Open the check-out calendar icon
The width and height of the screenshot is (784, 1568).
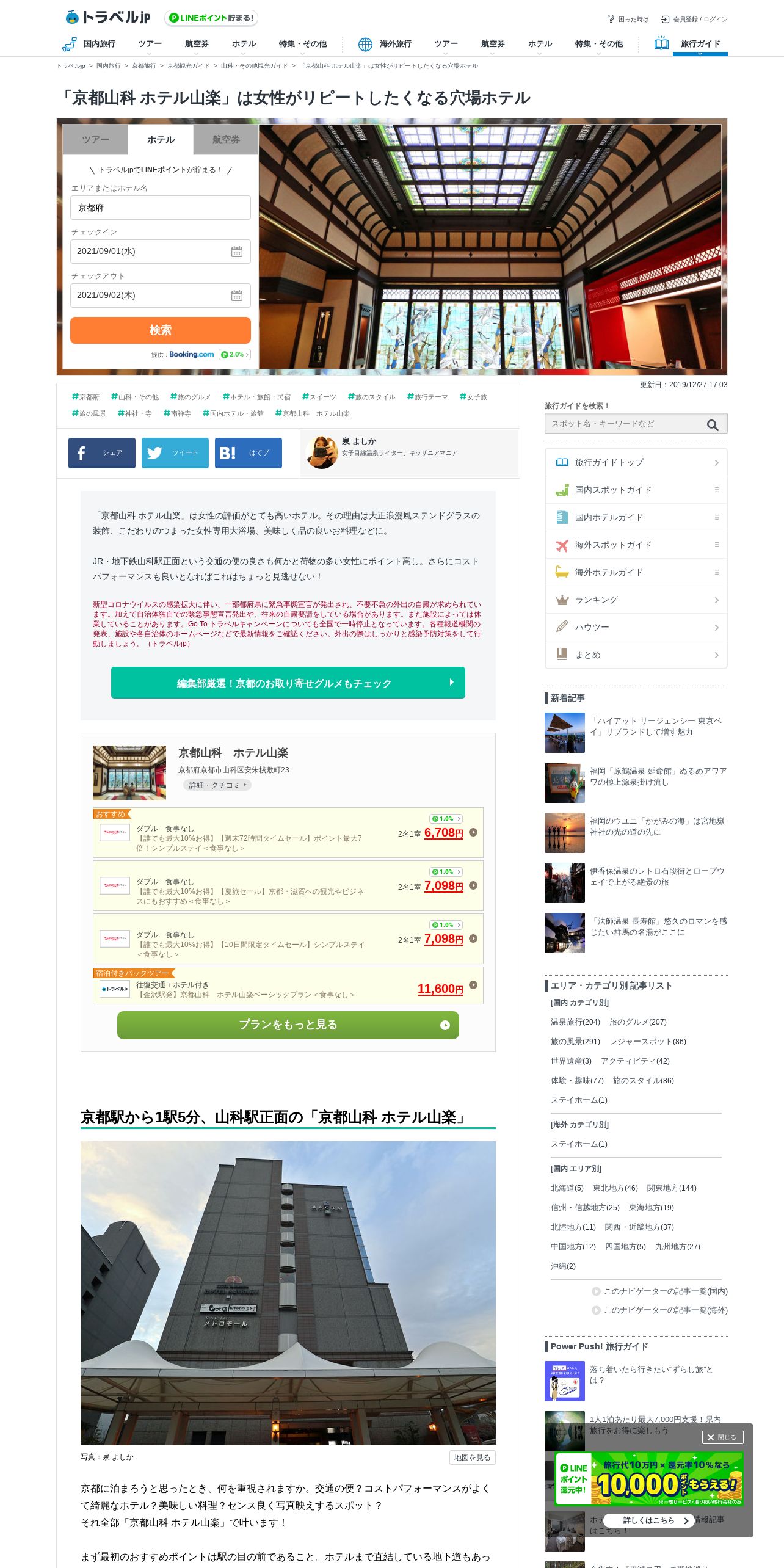[x=237, y=296]
